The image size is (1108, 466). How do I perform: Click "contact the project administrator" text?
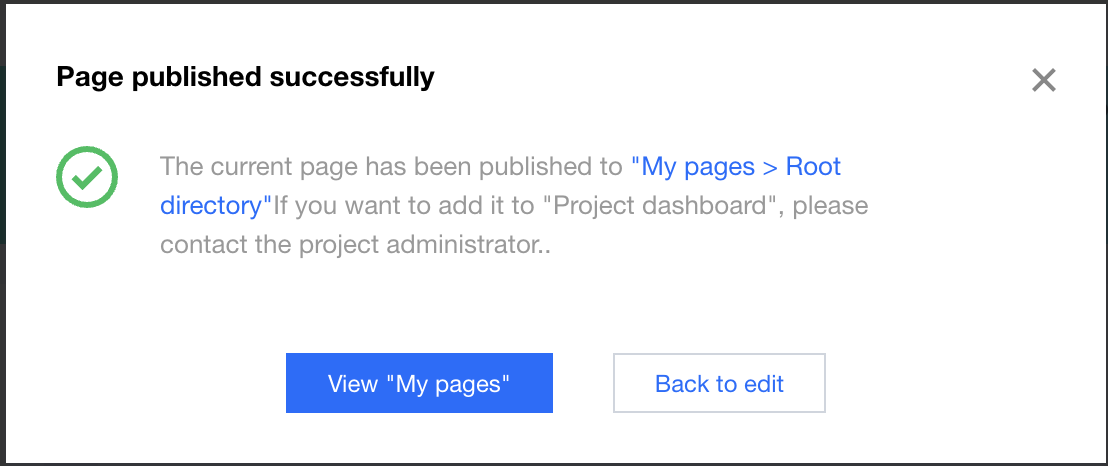tap(350, 245)
